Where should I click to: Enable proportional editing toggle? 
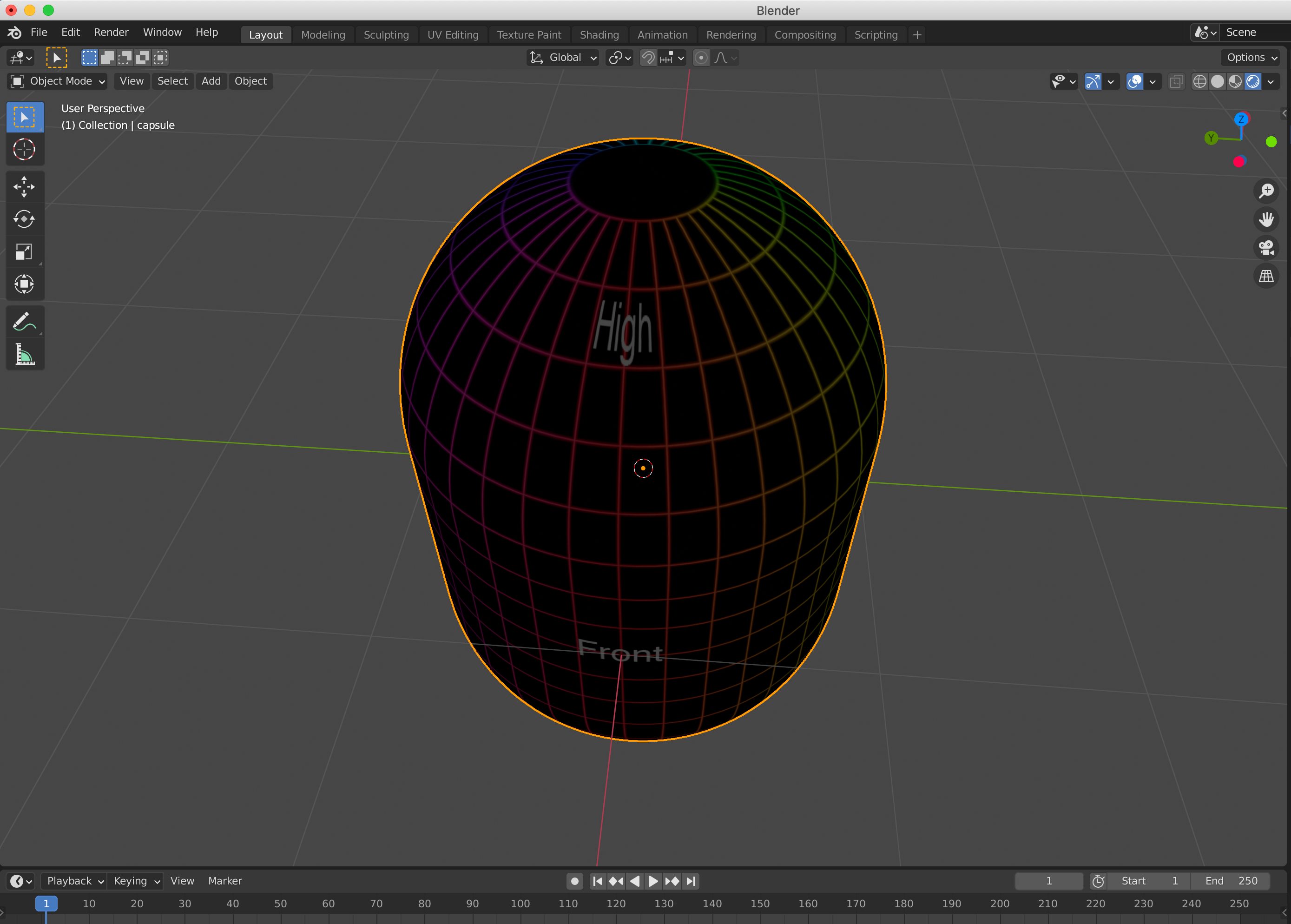(x=701, y=58)
